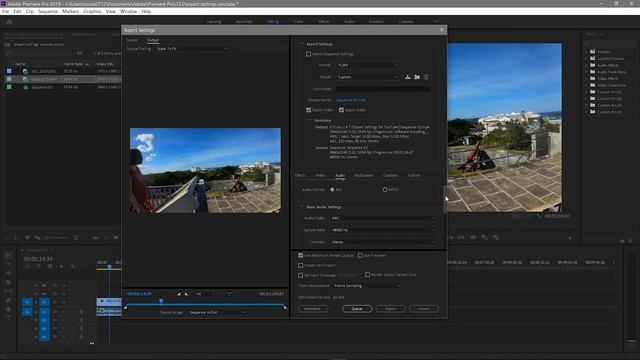Select the MPEG audio format radio button

click(385, 189)
